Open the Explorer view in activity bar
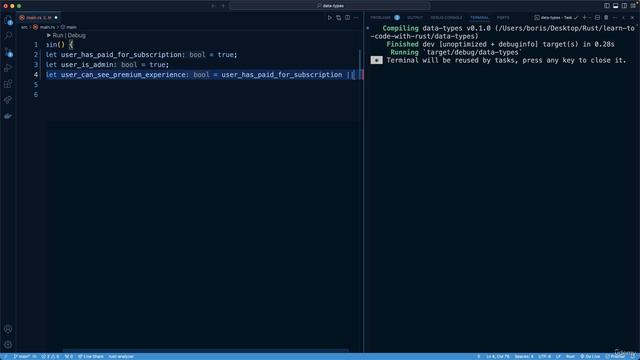The image size is (640, 360). (x=8, y=20)
